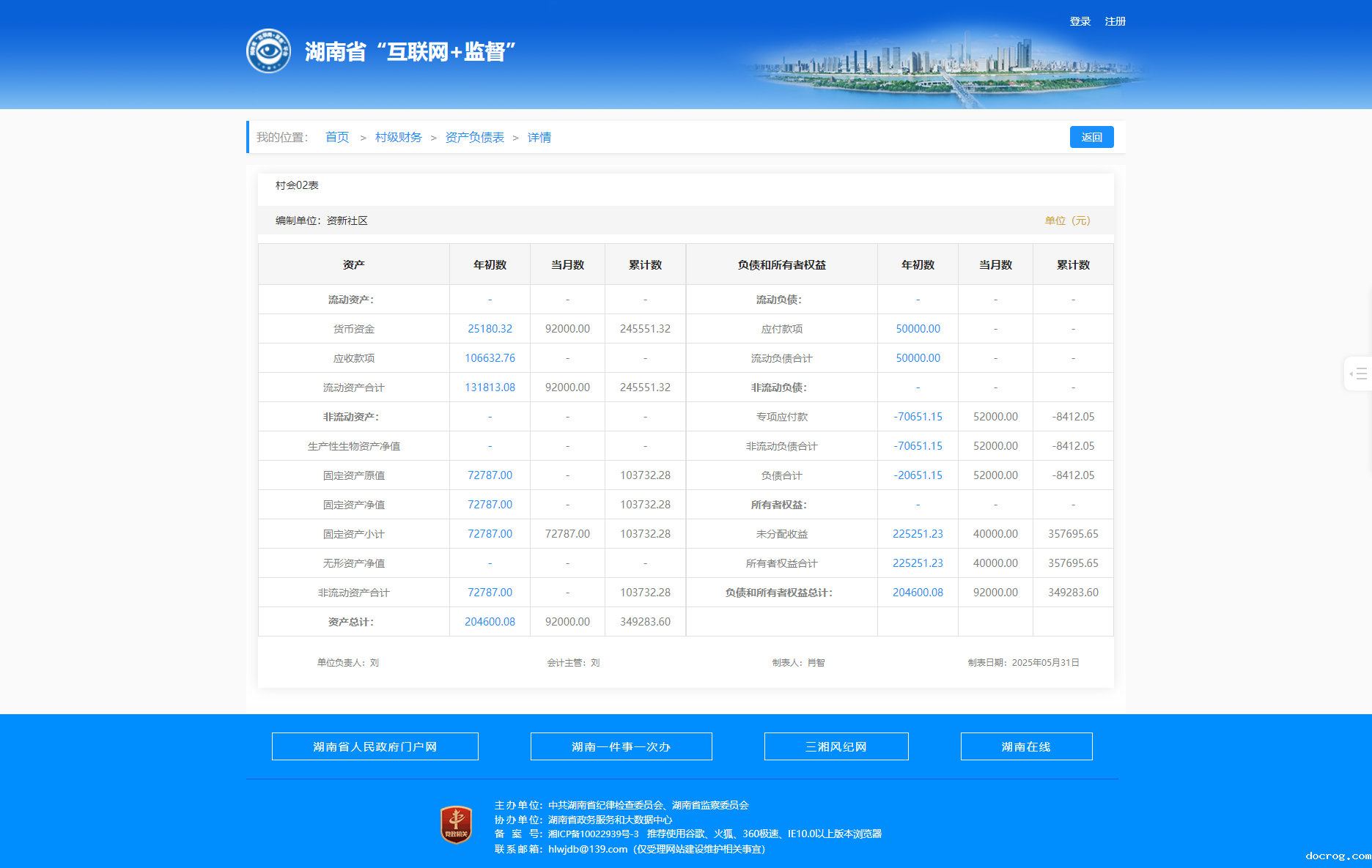Open 未分配收益 opening value 225251.23
The width and height of the screenshot is (1372, 868).
(x=918, y=534)
